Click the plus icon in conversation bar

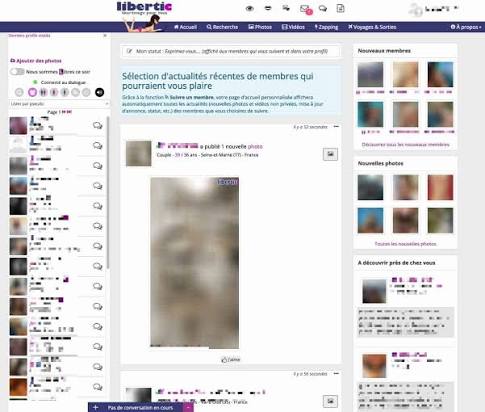pos(95,407)
